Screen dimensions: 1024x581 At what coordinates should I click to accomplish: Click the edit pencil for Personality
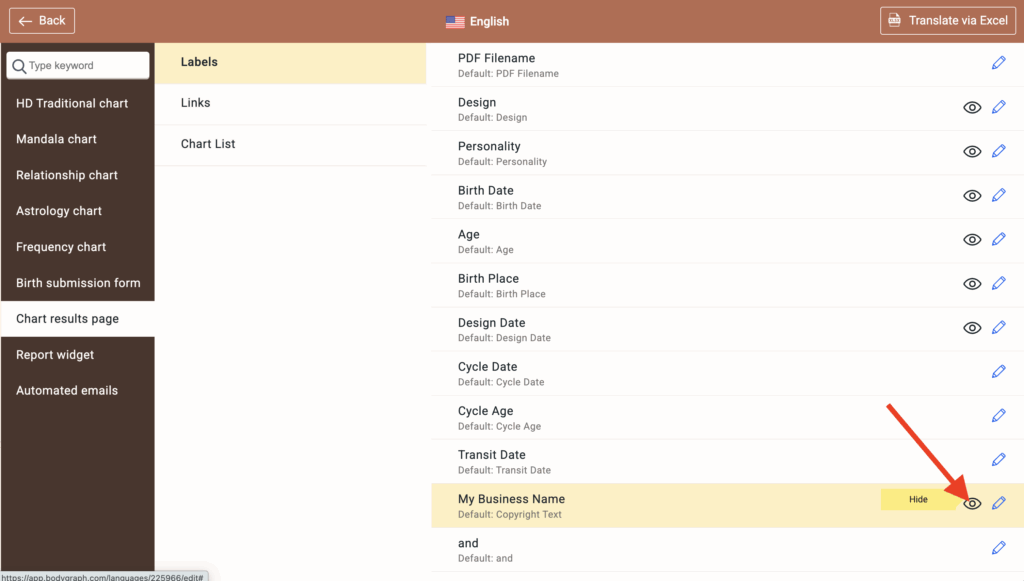[998, 151]
